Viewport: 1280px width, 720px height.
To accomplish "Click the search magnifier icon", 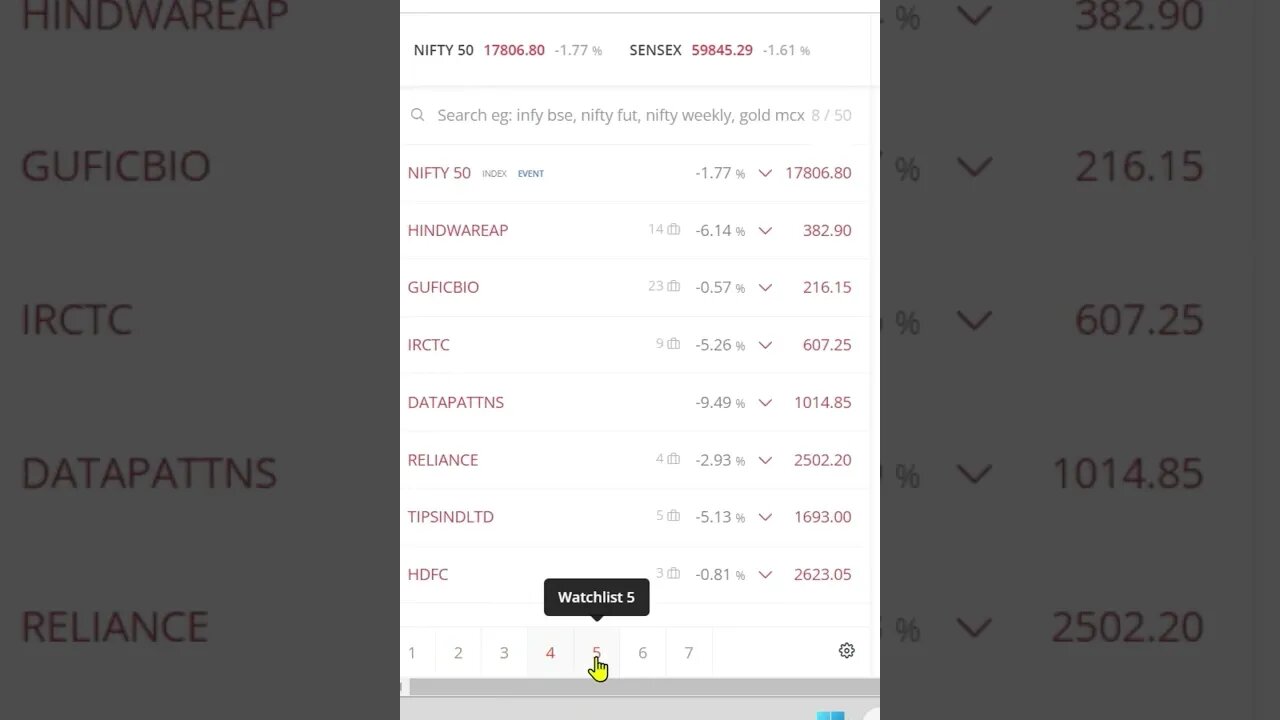I will [x=418, y=115].
